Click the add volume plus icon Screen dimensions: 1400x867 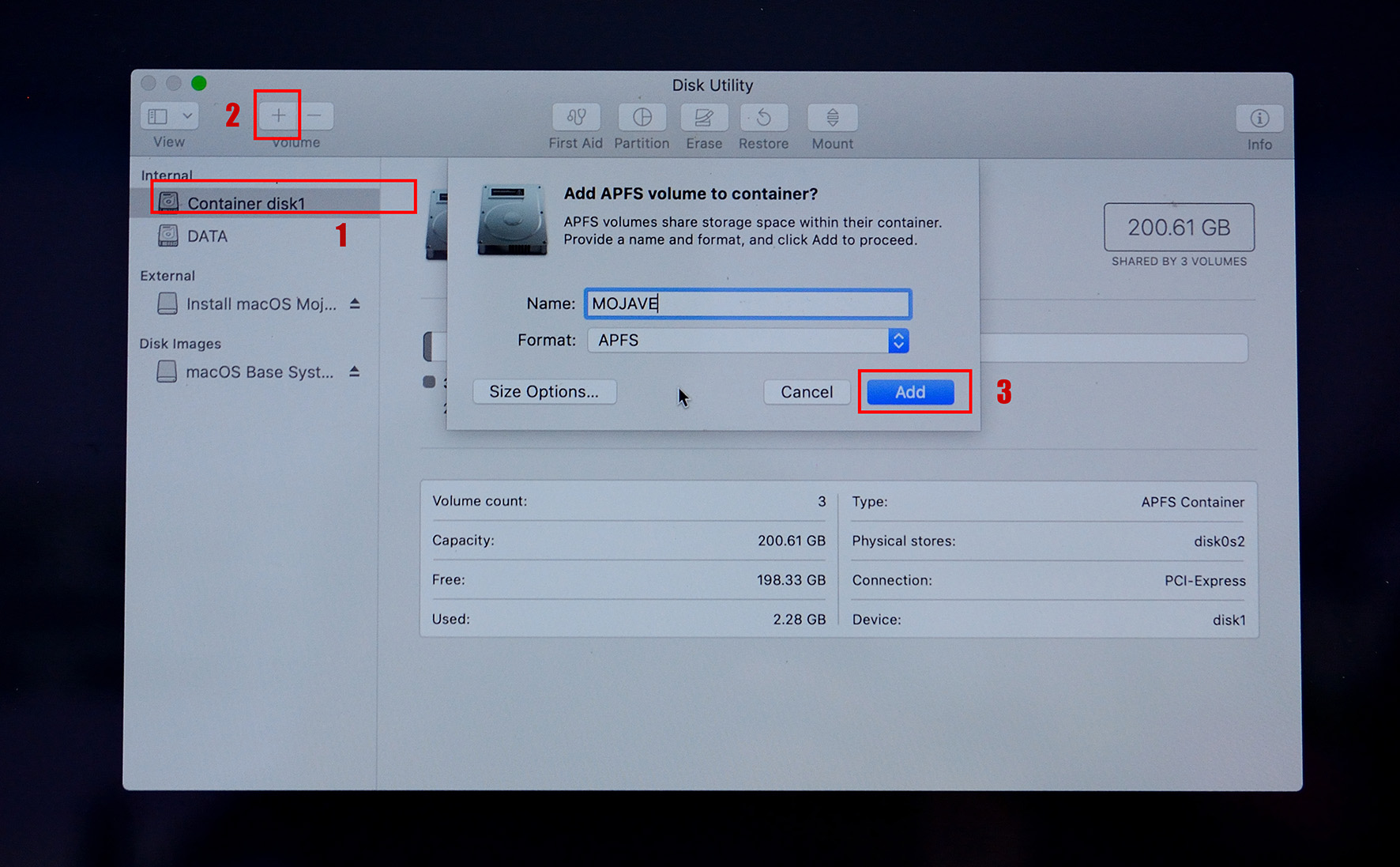click(277, 115)
